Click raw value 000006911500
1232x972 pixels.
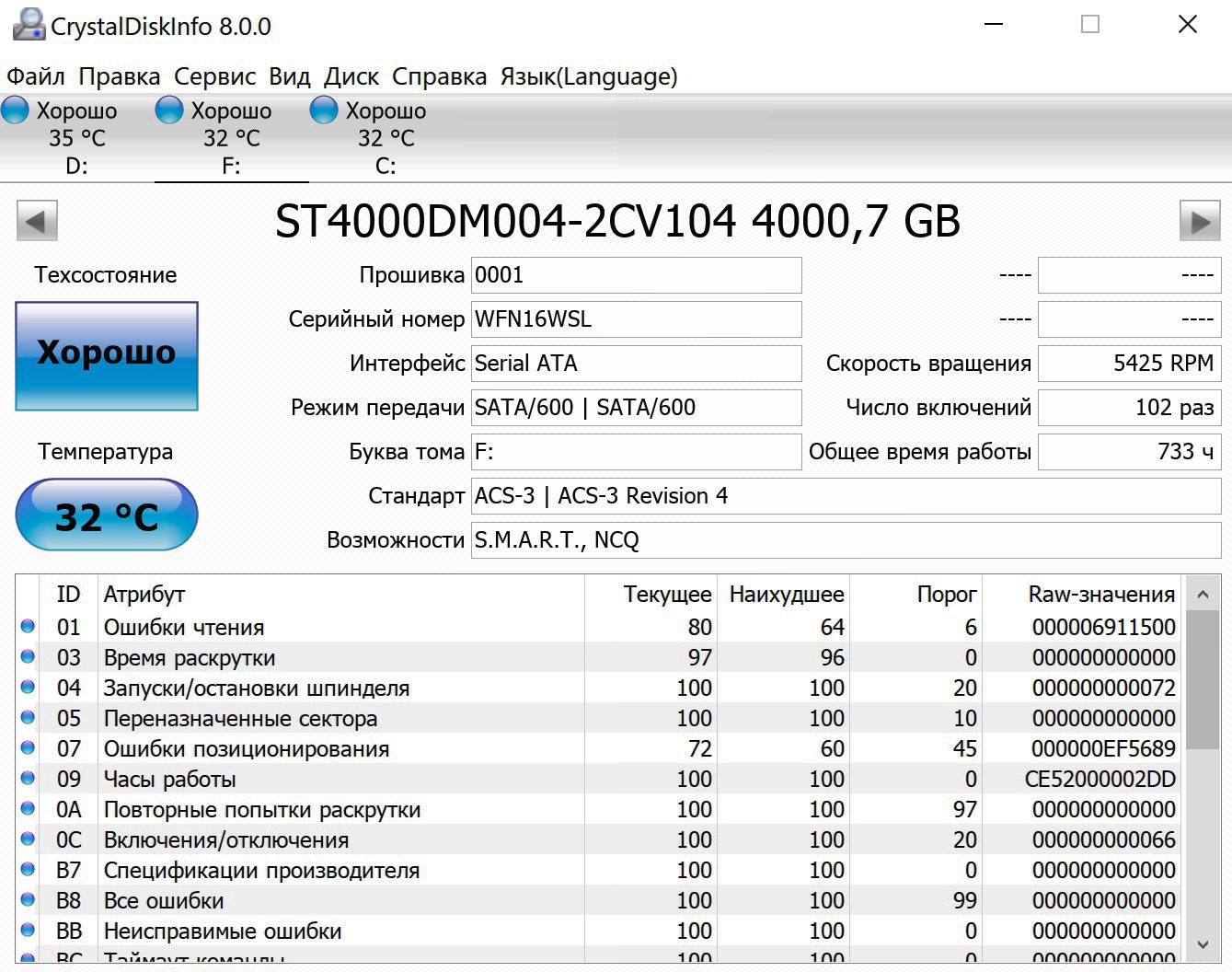point(1104,627)
